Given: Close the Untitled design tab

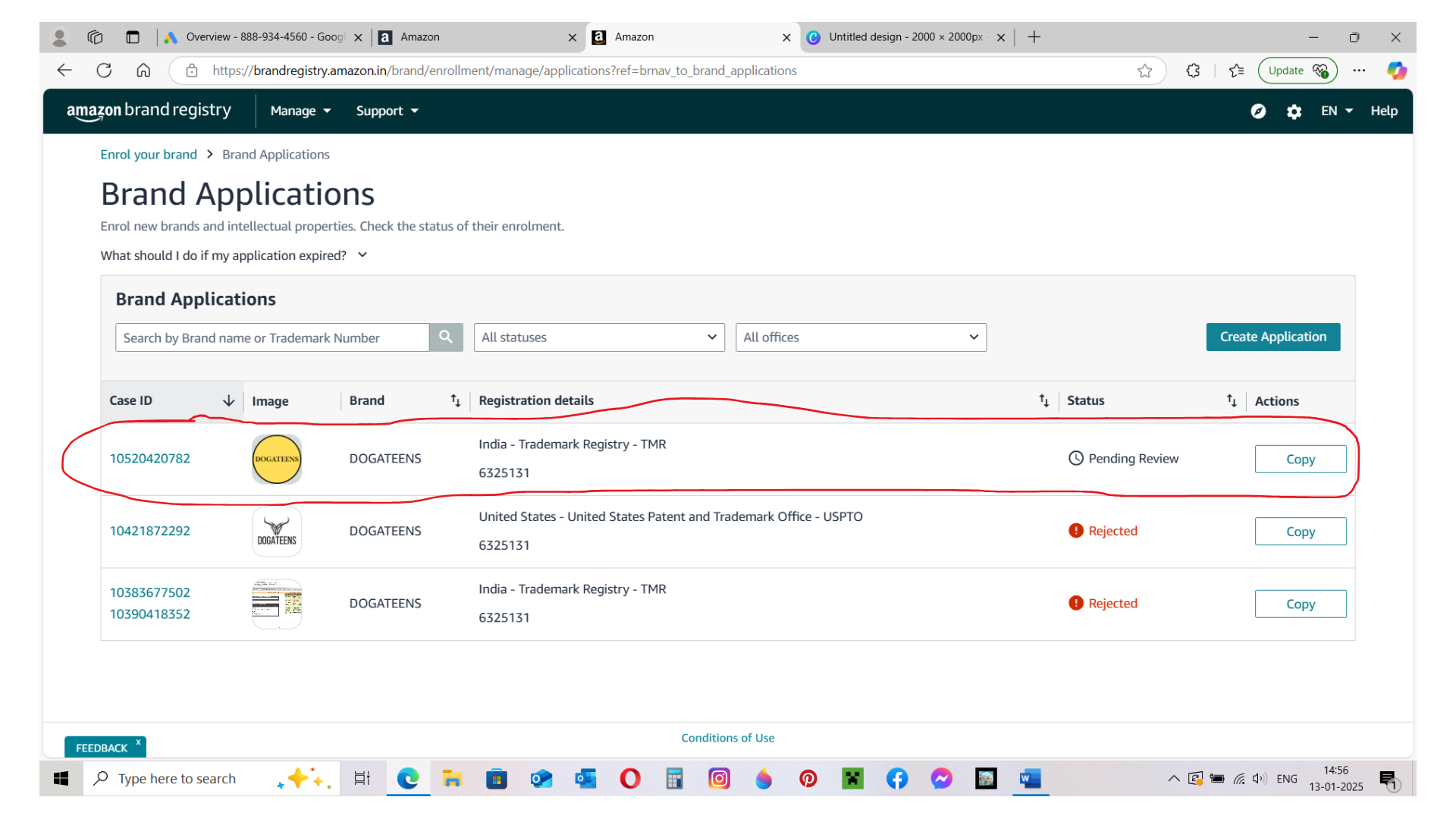Looking at the screenshot, I should tap(1001, 37).
